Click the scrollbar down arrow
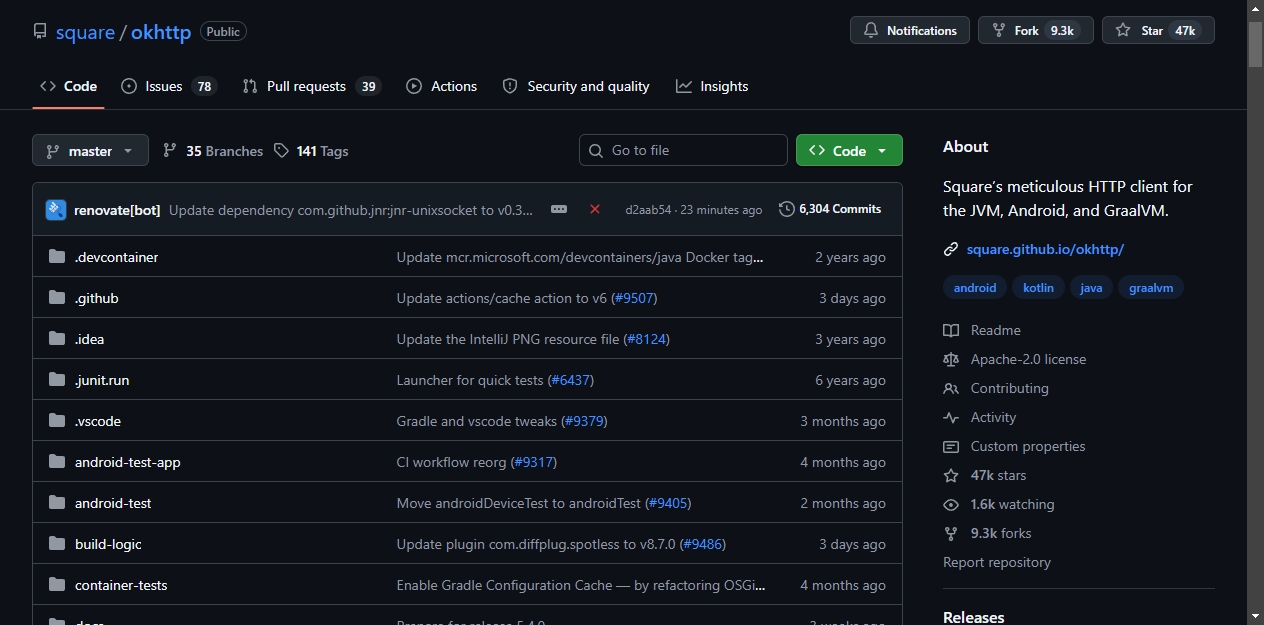The image size is (1264, 625). click(x=1256, y=615)
